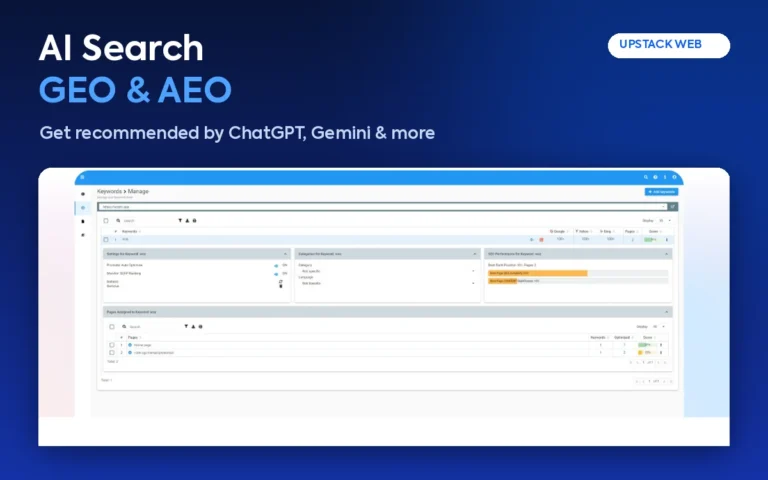Screen dimensions: 768x480
Task: Click the blue action icon on the keyword row
Action: click(532, 240)
